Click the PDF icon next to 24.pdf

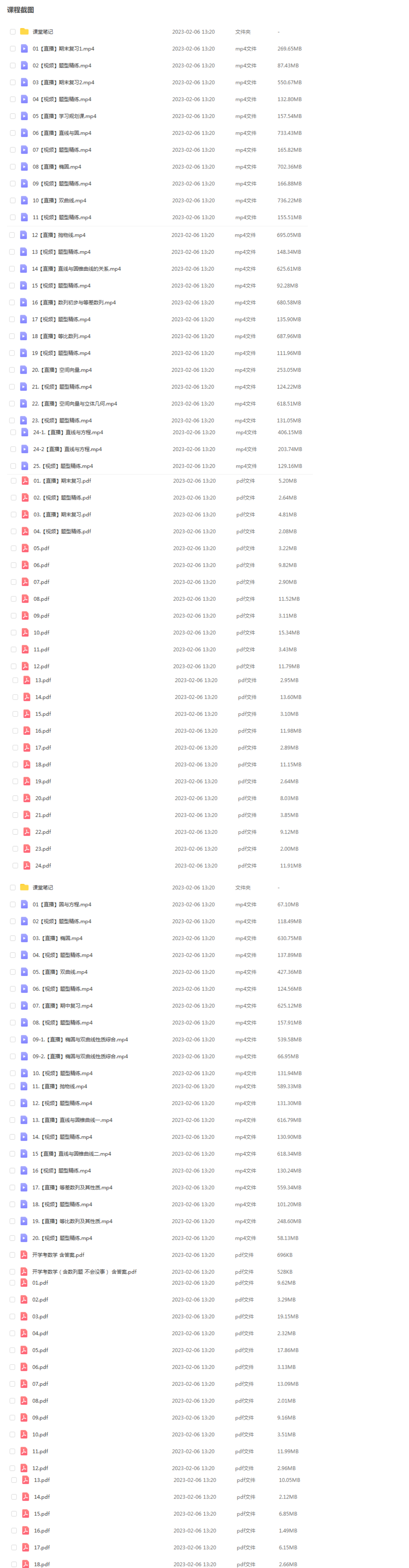(x=27, y=866)
